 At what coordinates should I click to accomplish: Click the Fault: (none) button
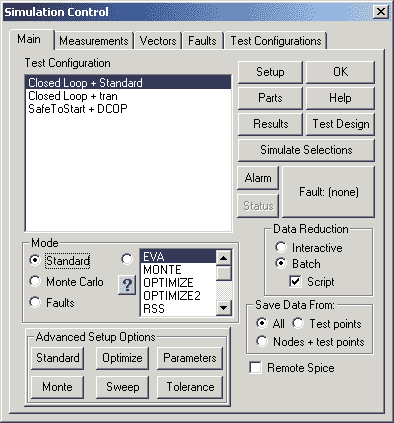(329, 192)
